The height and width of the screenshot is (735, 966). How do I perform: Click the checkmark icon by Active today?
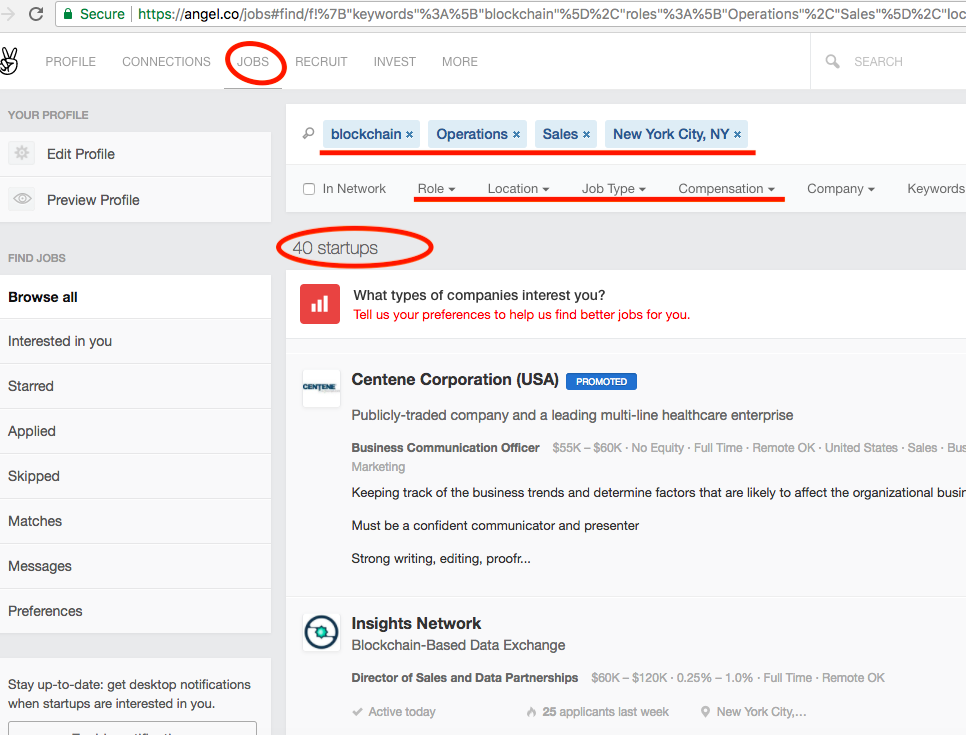357,712
